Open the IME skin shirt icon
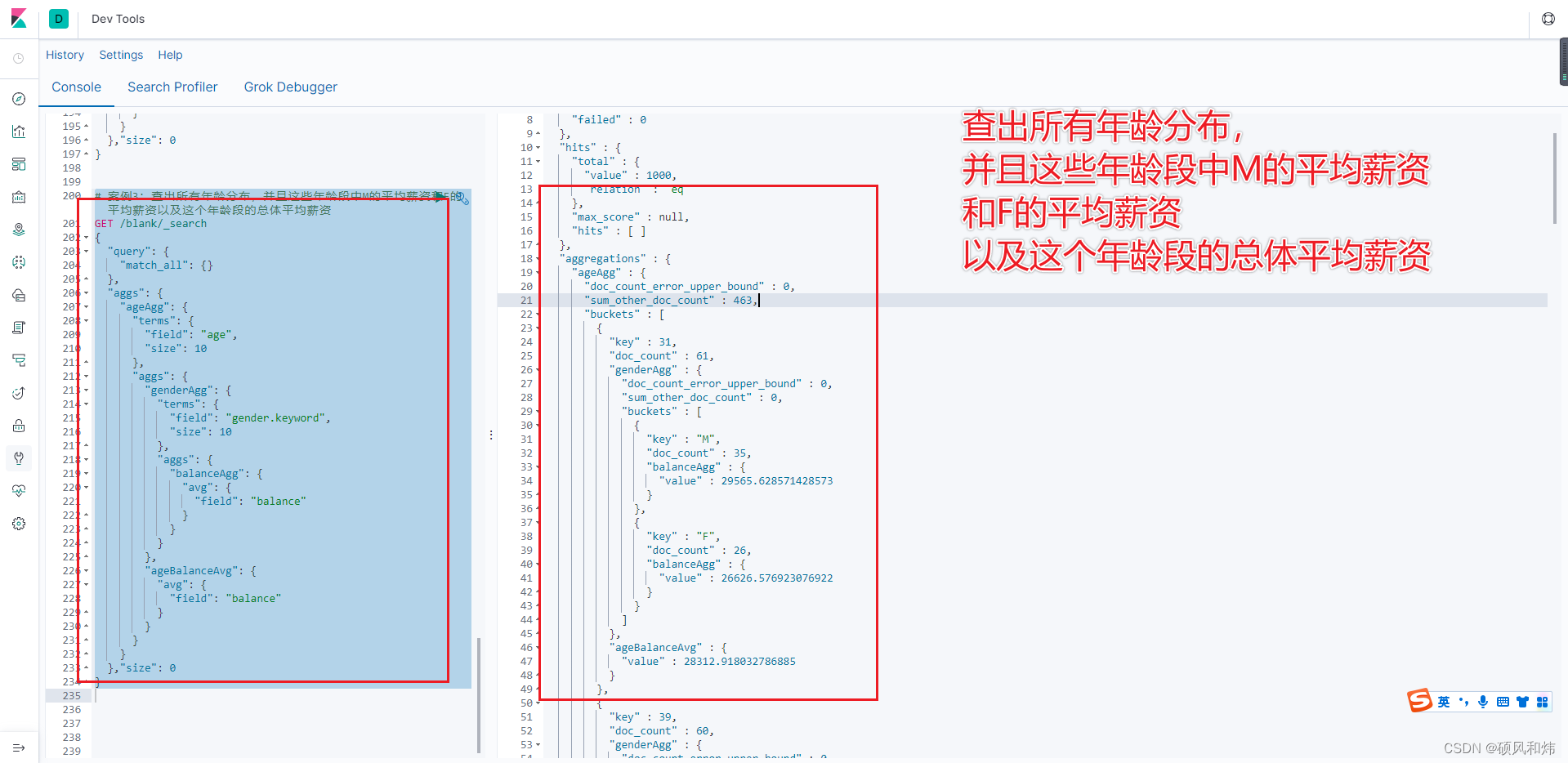The image size is (1568, 763). click(x=1522, y=702)
